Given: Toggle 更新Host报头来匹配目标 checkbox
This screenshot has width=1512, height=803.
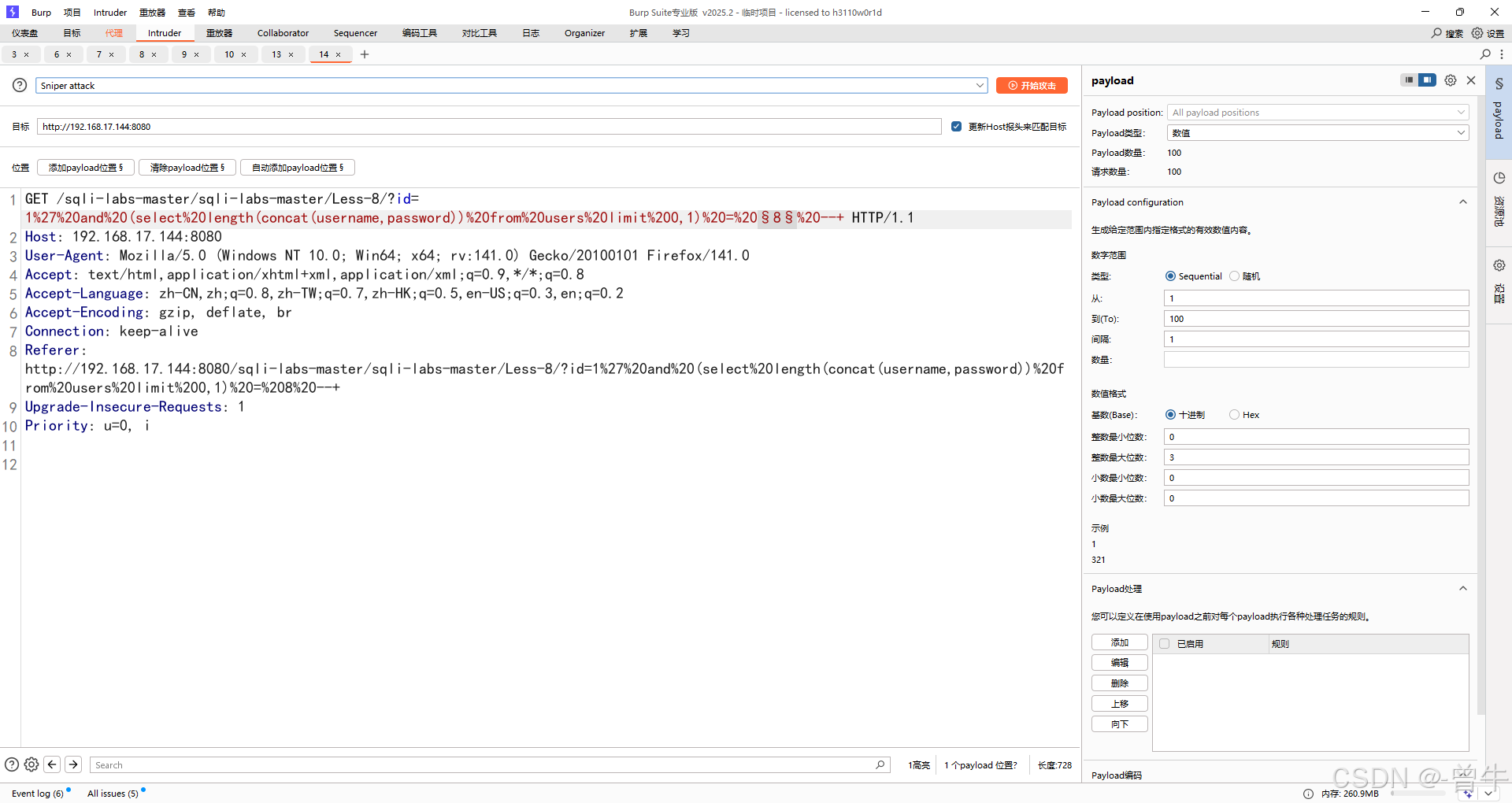Looking at the screenshot, I should pos(956,127).
